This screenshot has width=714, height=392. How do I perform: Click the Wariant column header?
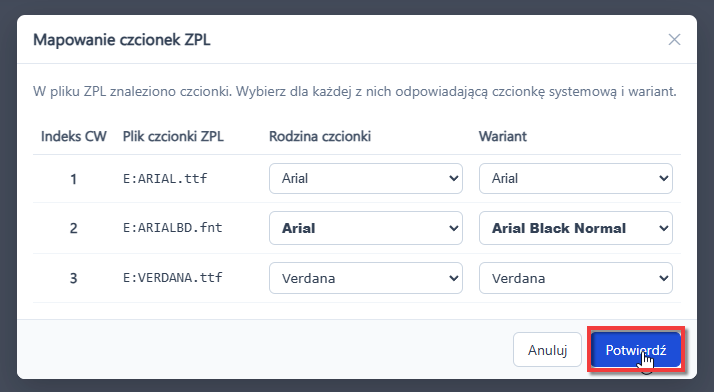tap(503, 136)
